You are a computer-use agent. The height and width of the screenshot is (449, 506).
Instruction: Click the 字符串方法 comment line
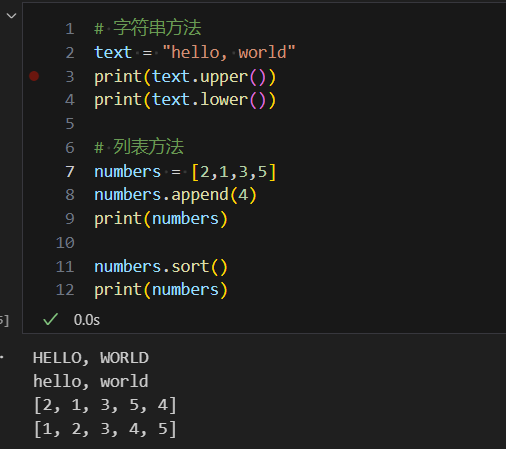[x=148, y=28]
